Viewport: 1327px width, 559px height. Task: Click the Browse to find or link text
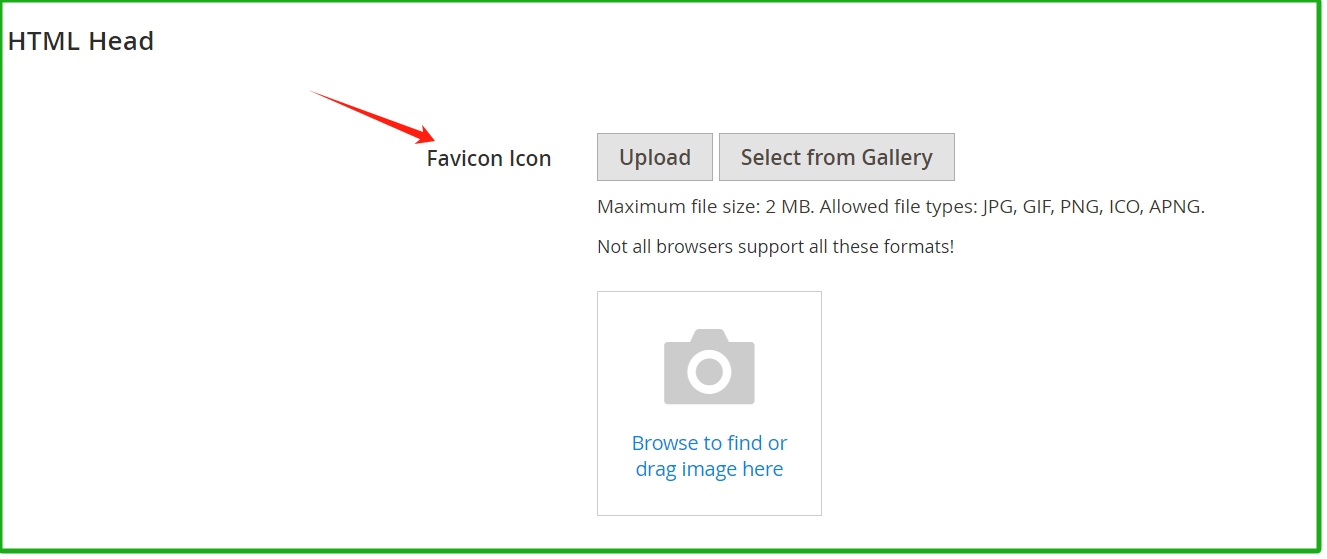pos(709,443)
